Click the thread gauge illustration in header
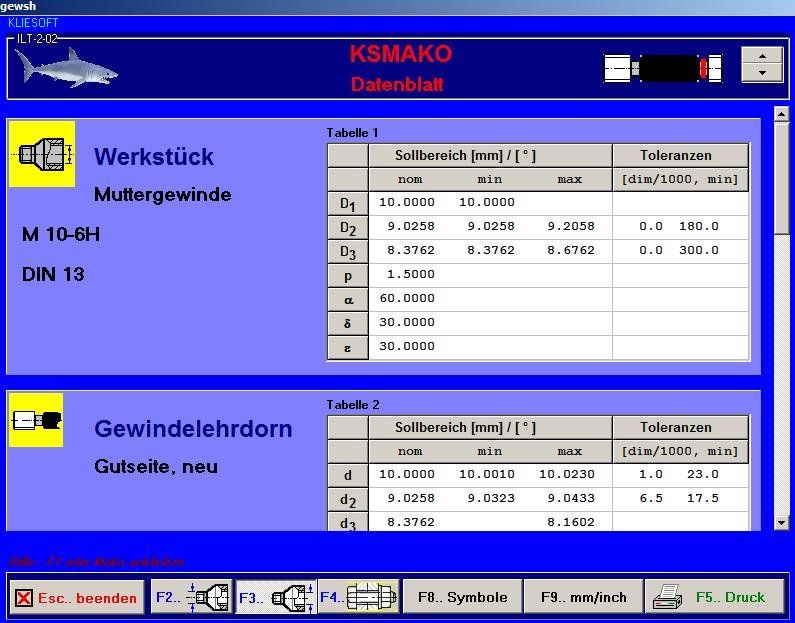Image resolution: width=795 pixels, height=623 pixels. (663, 68)
